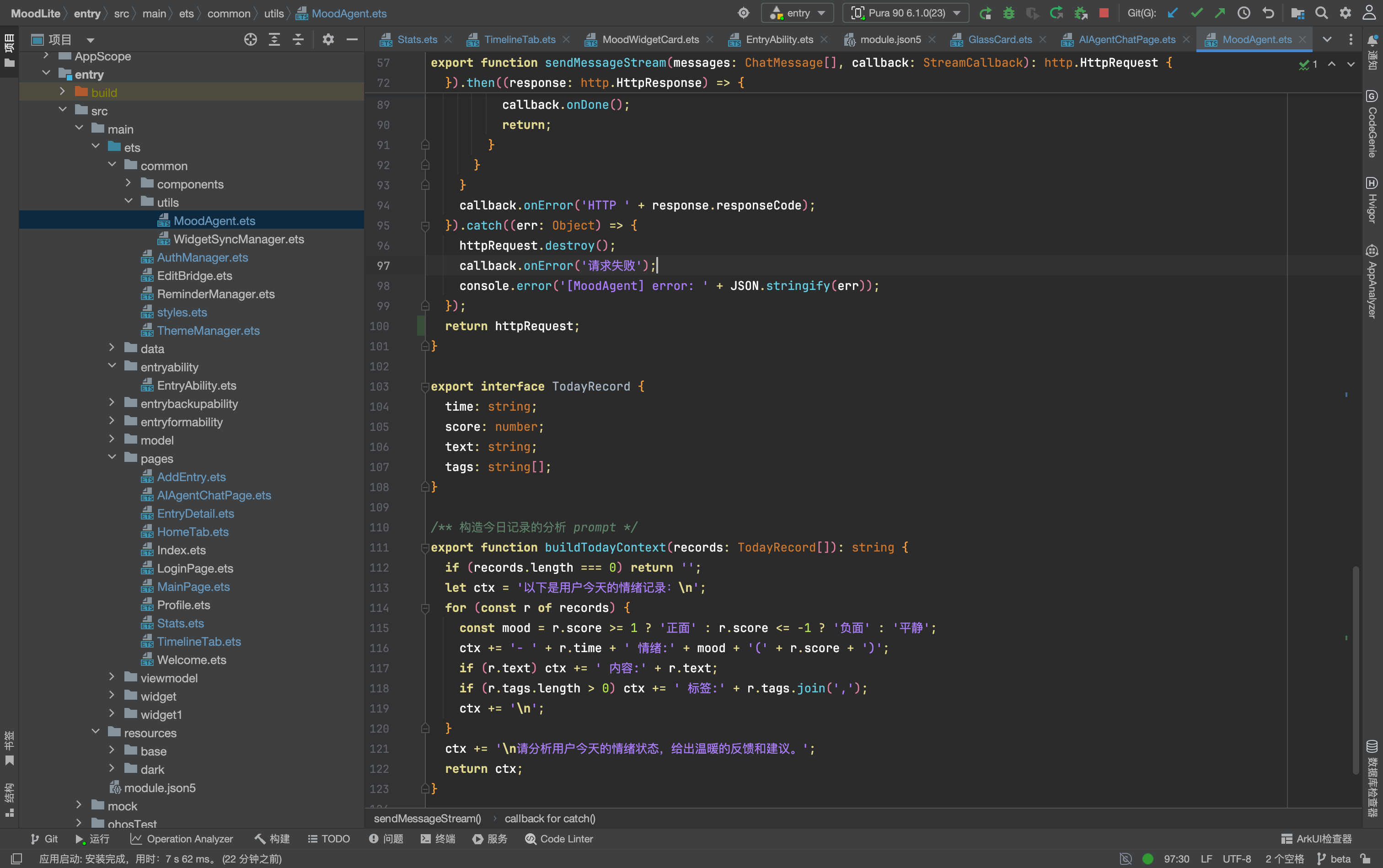The height and width of the screenshot is (868, 1383).
Task: Collapse the utils folder
Action: [129, 202]
